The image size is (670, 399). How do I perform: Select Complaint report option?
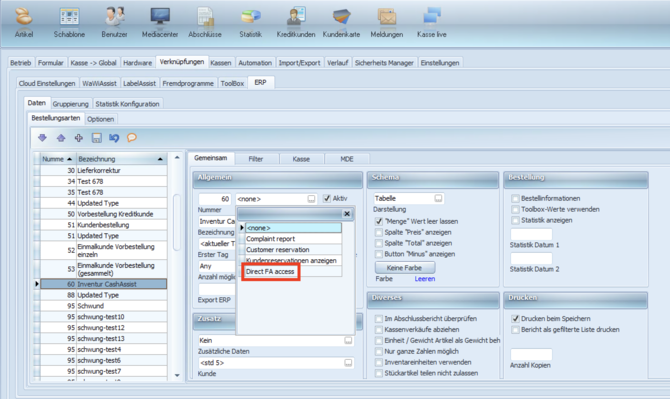[293, 239]
